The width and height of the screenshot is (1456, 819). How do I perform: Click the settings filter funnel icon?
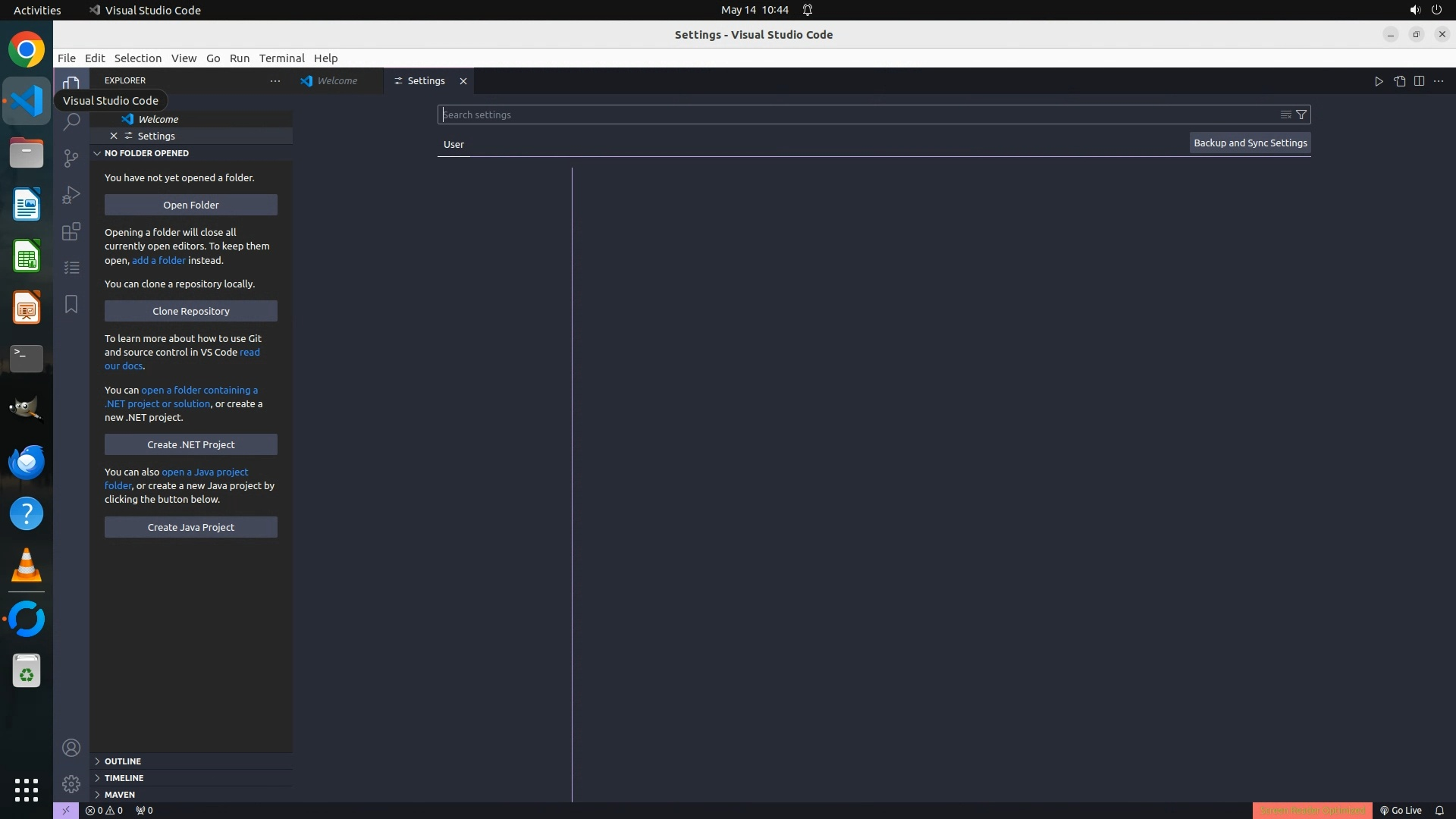tap(1301, 115)
